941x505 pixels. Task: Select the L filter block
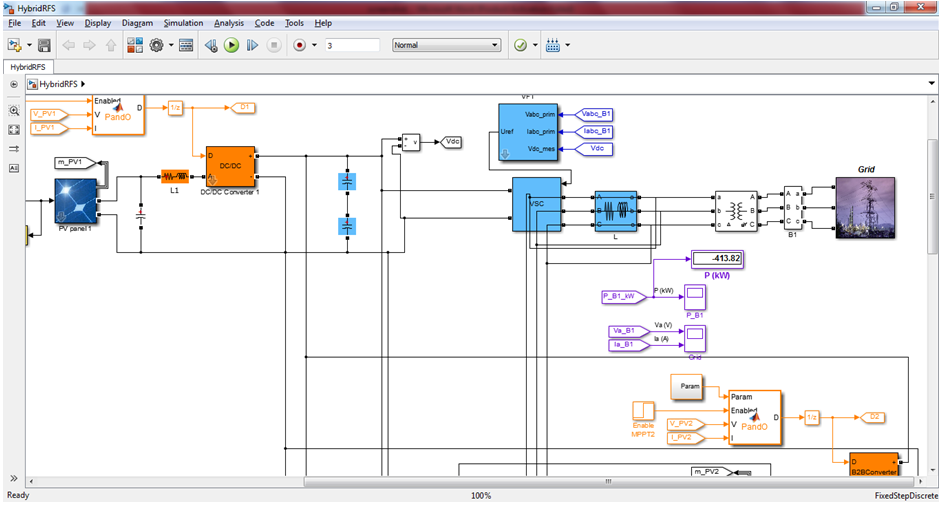(616, 211)
